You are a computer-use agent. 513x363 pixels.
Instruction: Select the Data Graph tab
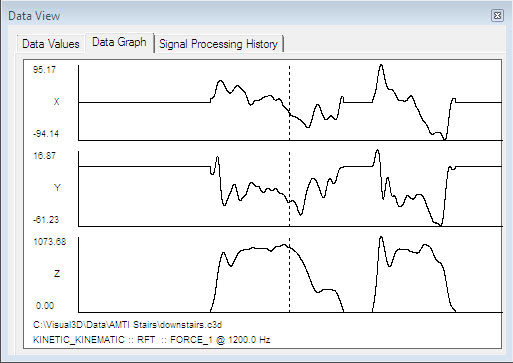point(119,42)
